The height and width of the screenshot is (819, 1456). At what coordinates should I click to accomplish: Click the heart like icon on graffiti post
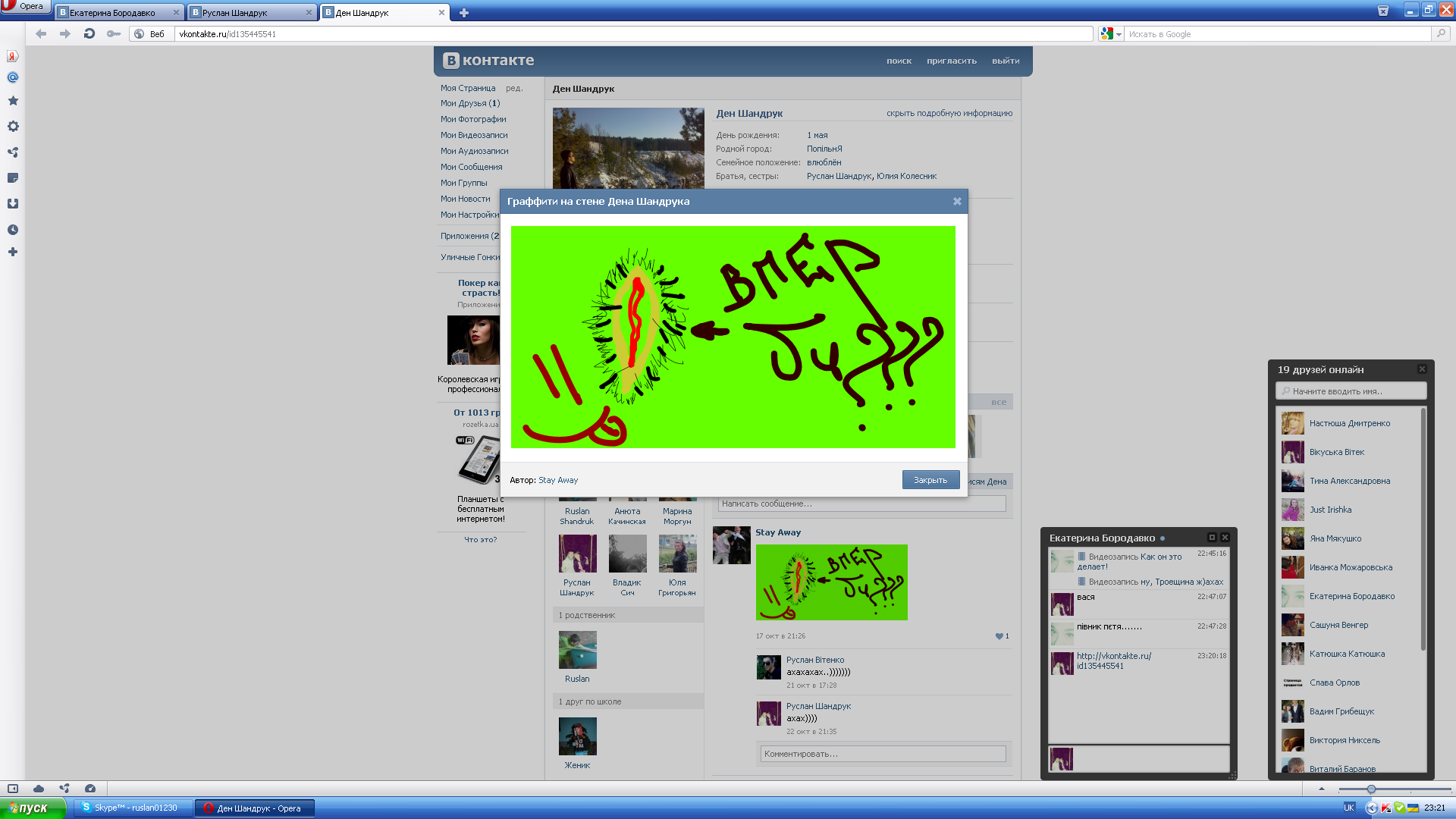coord(999,636)
